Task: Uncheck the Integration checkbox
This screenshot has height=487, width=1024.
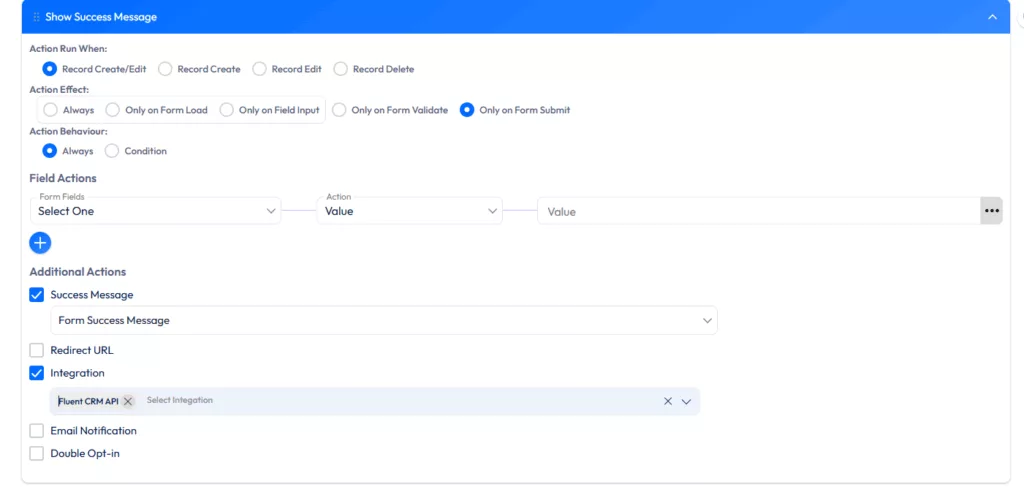Action: coord(37,373)
